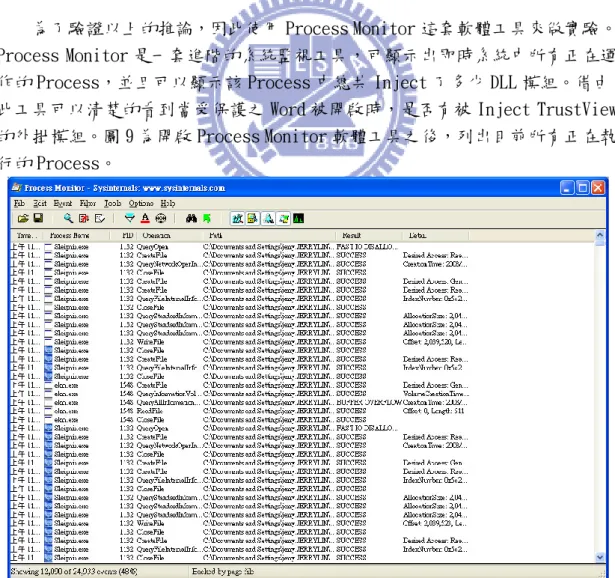Open the Edit menu
Screen dimensions: 615x578
point(40,203)
